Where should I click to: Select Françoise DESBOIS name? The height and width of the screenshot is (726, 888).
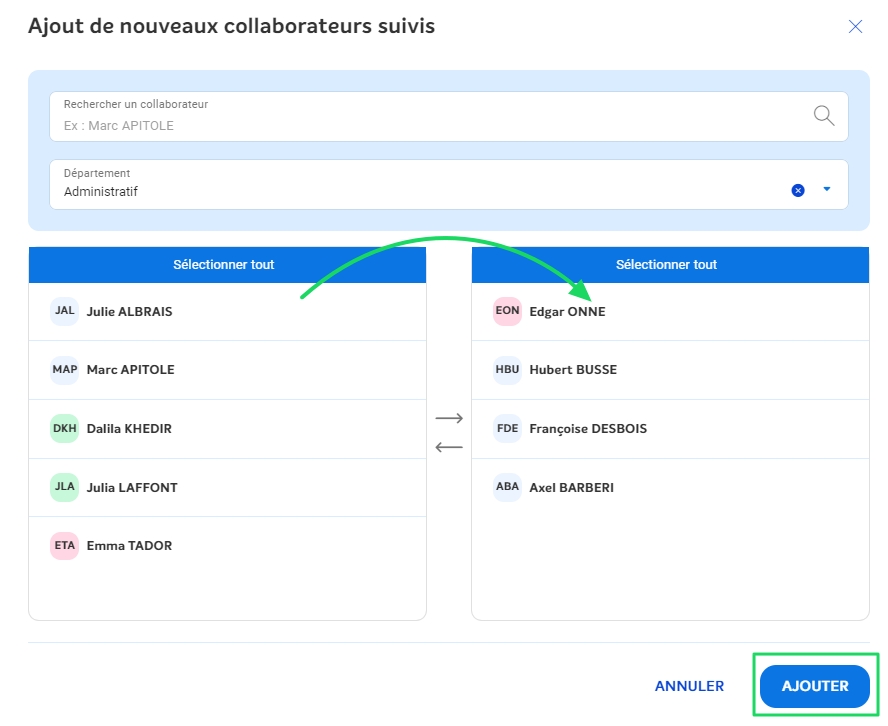(x=588, y=429)
